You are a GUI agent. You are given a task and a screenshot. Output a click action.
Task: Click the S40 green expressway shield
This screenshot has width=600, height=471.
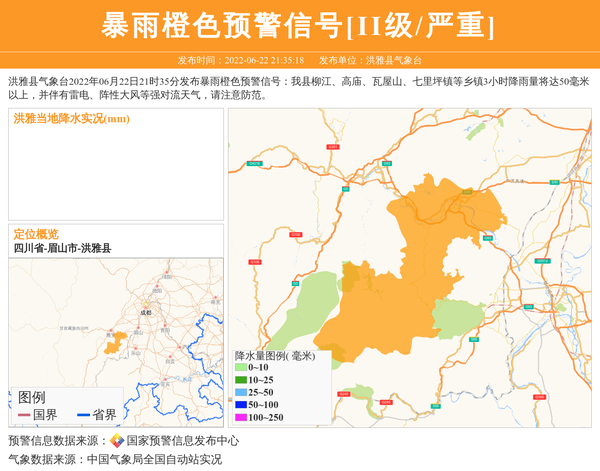[554, 182]
